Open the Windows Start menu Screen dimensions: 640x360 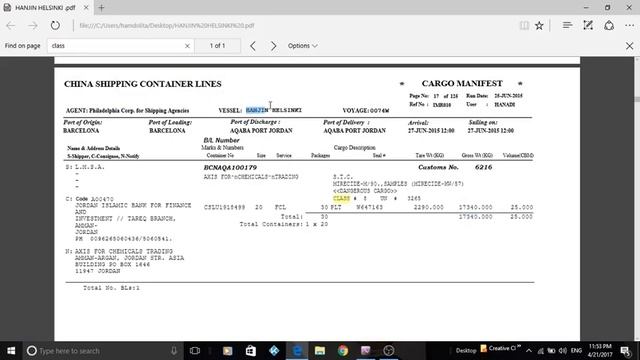11,351
